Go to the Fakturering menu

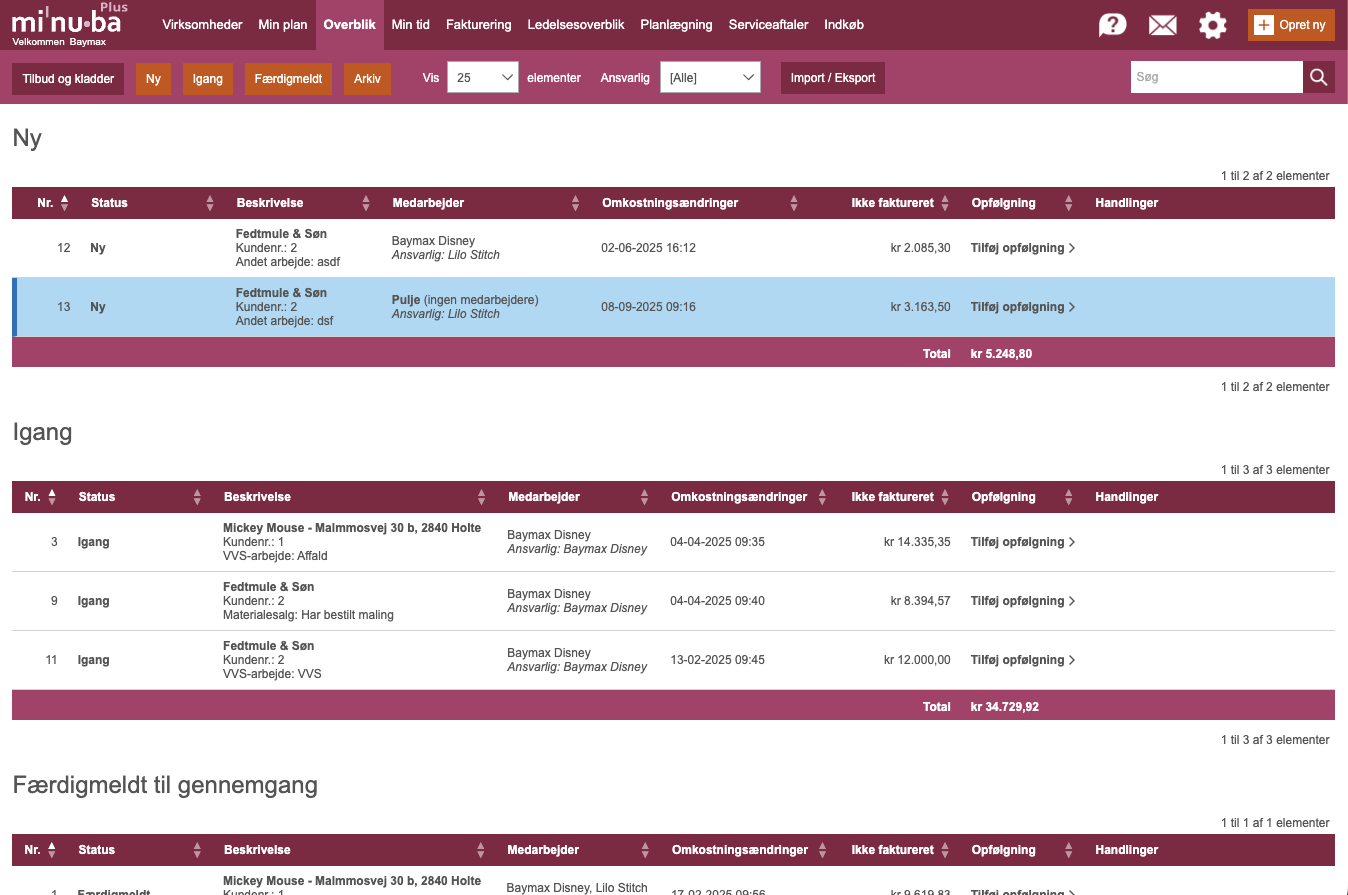coord(478,25)
